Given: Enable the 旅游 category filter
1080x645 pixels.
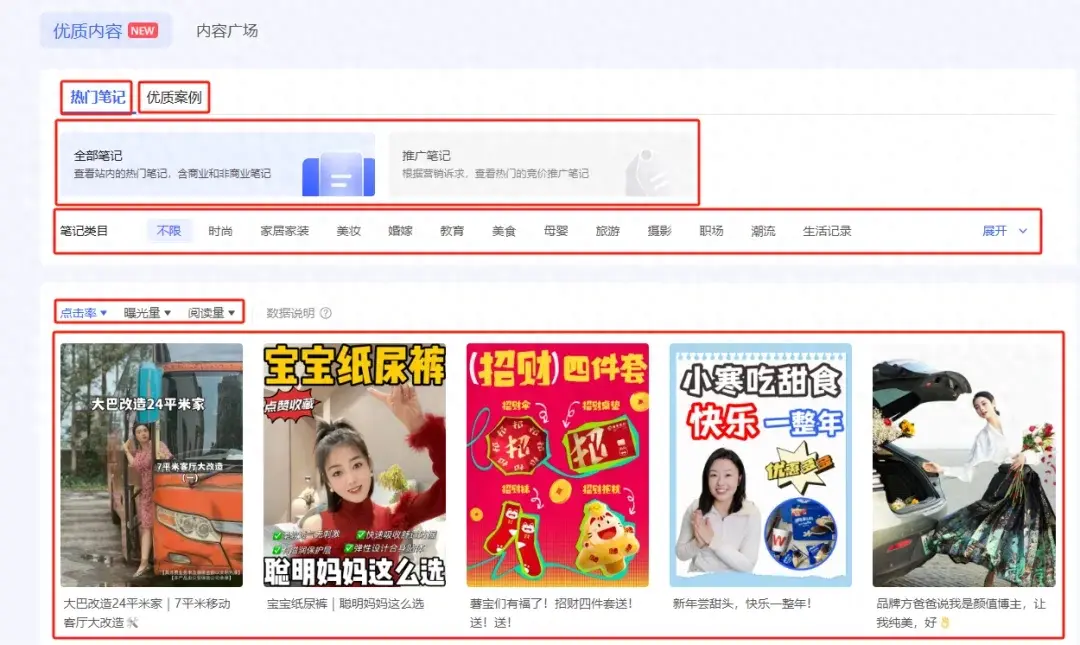Looking at the screenshot, I should (x=608, y=230).
